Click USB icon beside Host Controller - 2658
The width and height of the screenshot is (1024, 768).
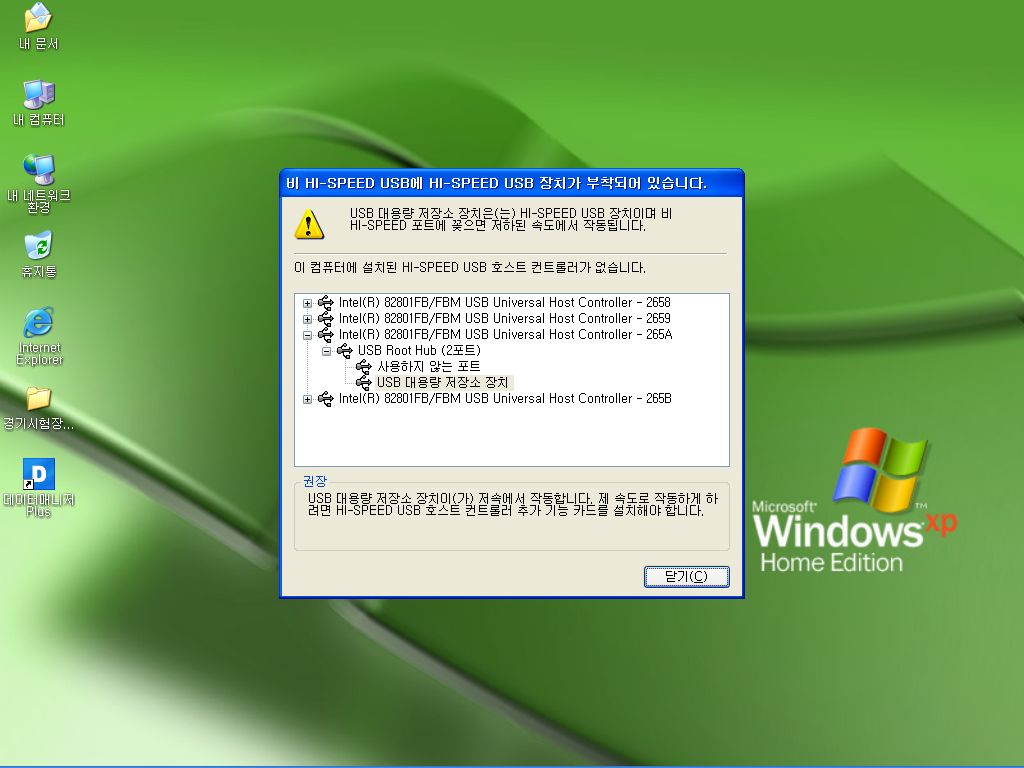coord(325,302)
